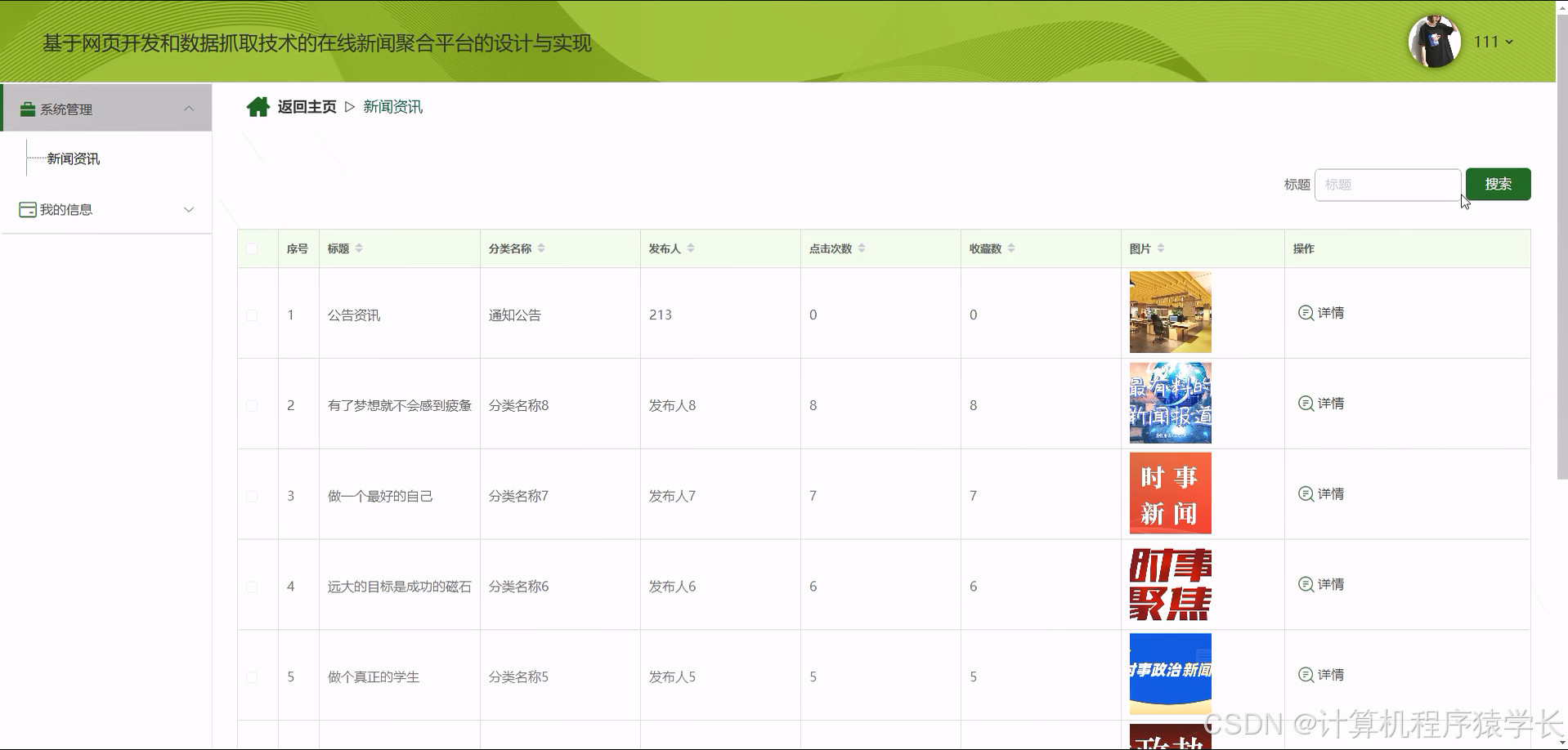Check the box for row 远大的目标是成功的磁石
Image resolution: width=1568 pixels, height=750 pixels.
pos(252,587)
